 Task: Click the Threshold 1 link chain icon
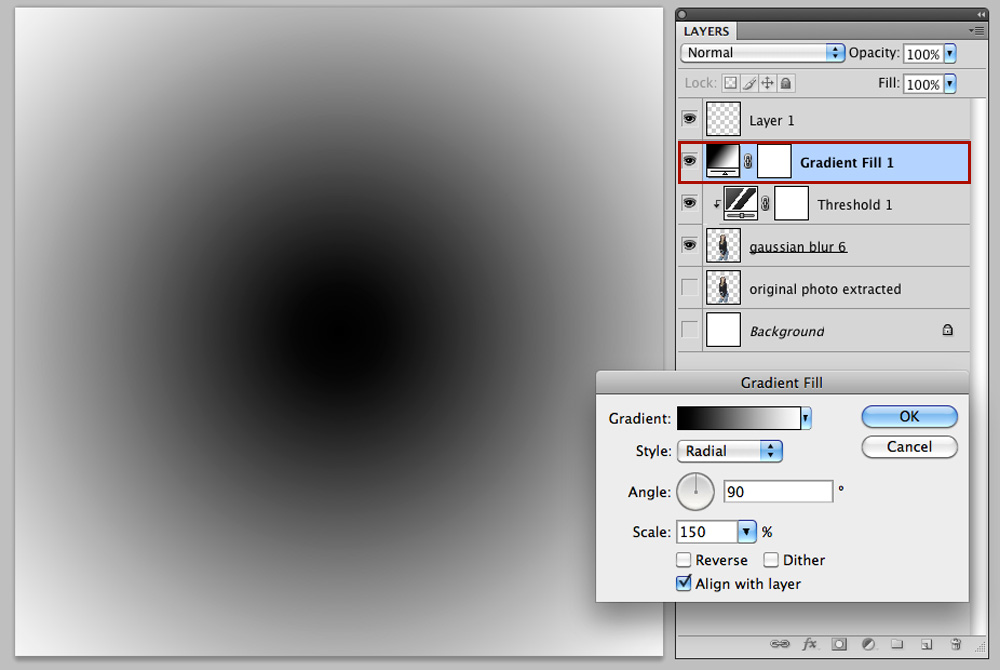tap(765, 204)
